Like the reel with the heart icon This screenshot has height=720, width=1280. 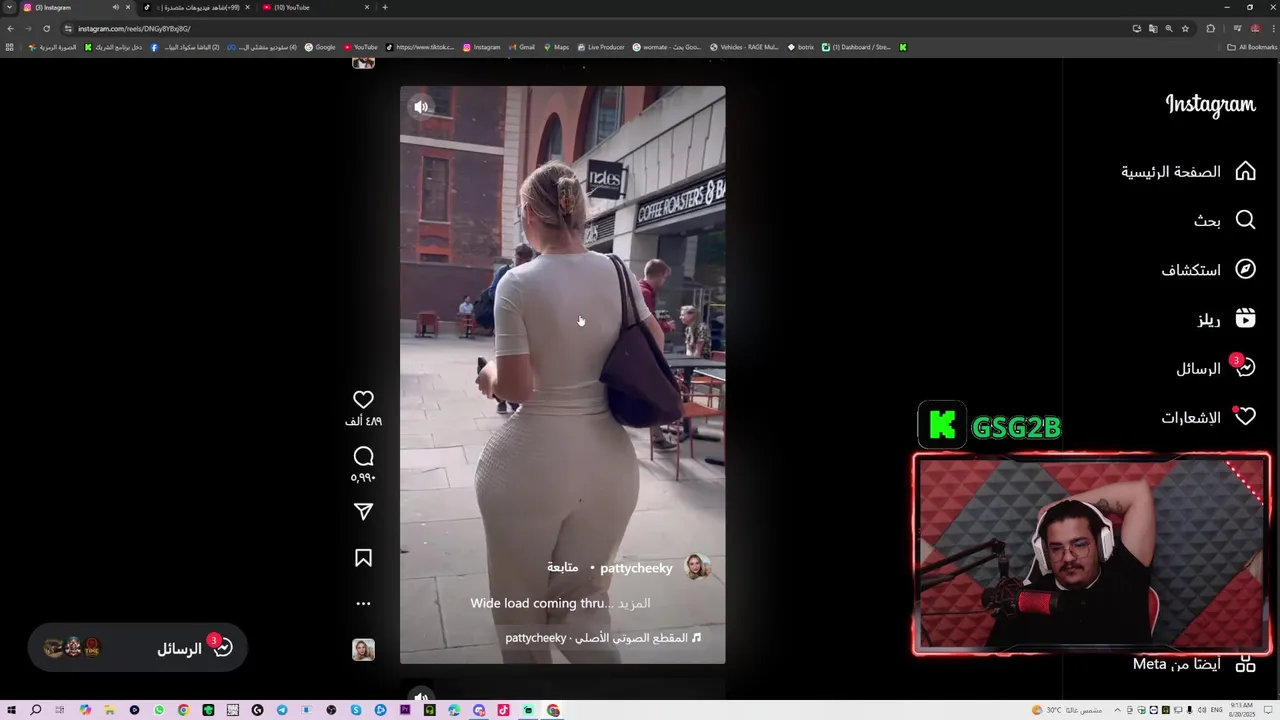click(x=363, y=399)
